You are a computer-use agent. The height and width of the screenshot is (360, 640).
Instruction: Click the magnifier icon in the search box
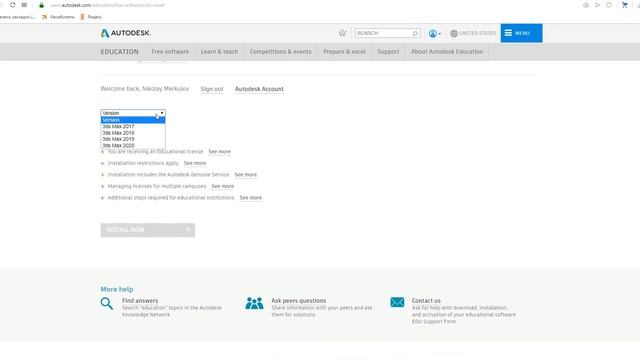(416, 33)
